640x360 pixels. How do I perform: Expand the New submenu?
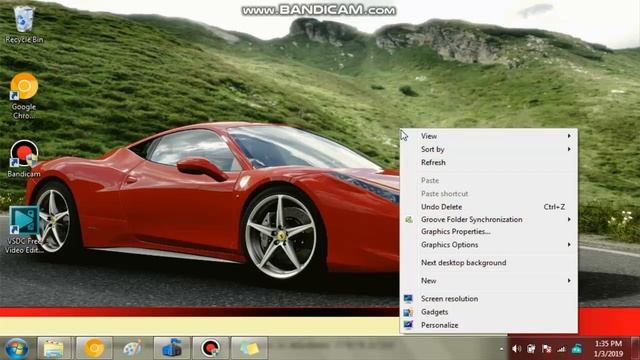coord(489,281)
